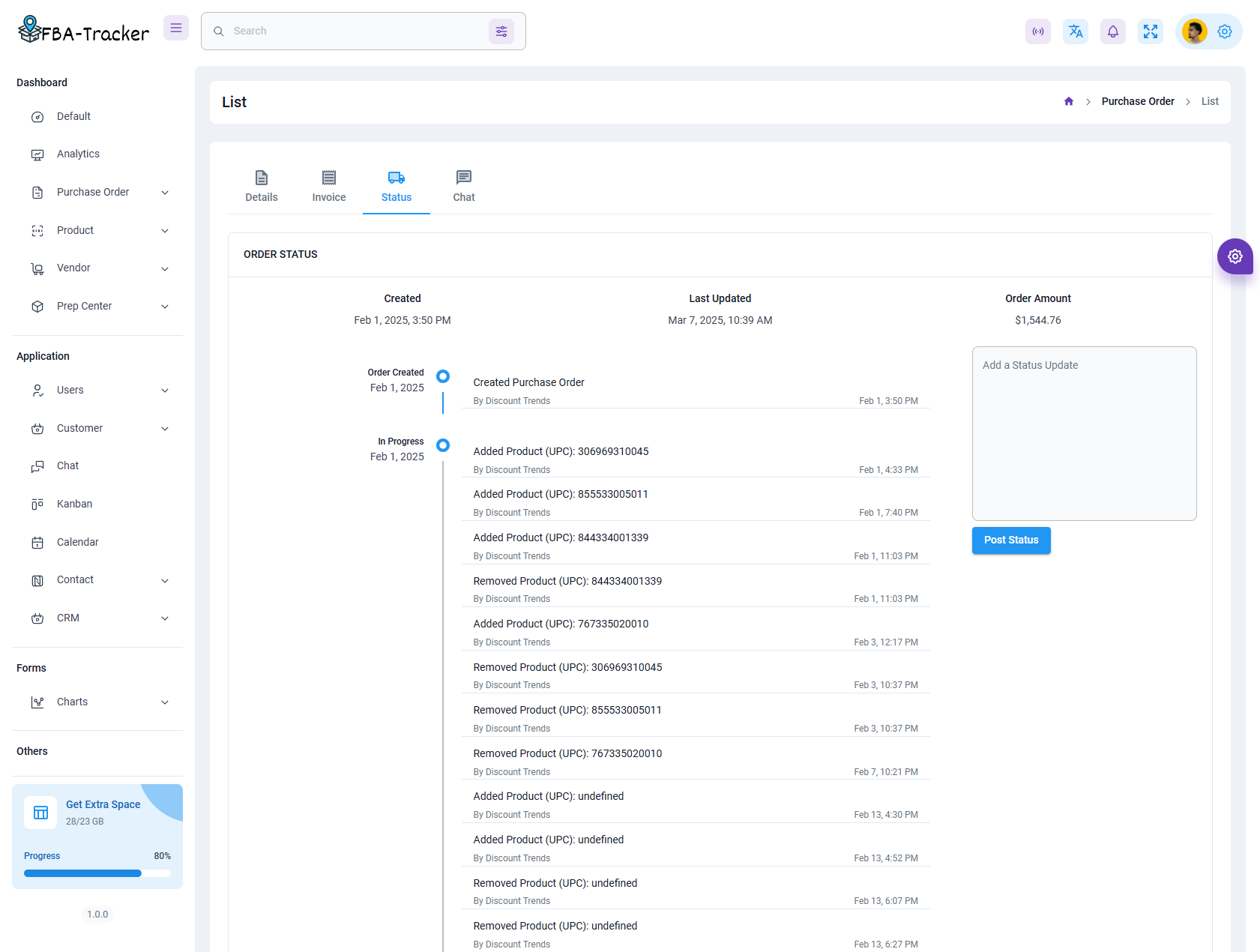Expand Charts sidebar menu
Screen dimensions: 1260x952
[97, 702]
